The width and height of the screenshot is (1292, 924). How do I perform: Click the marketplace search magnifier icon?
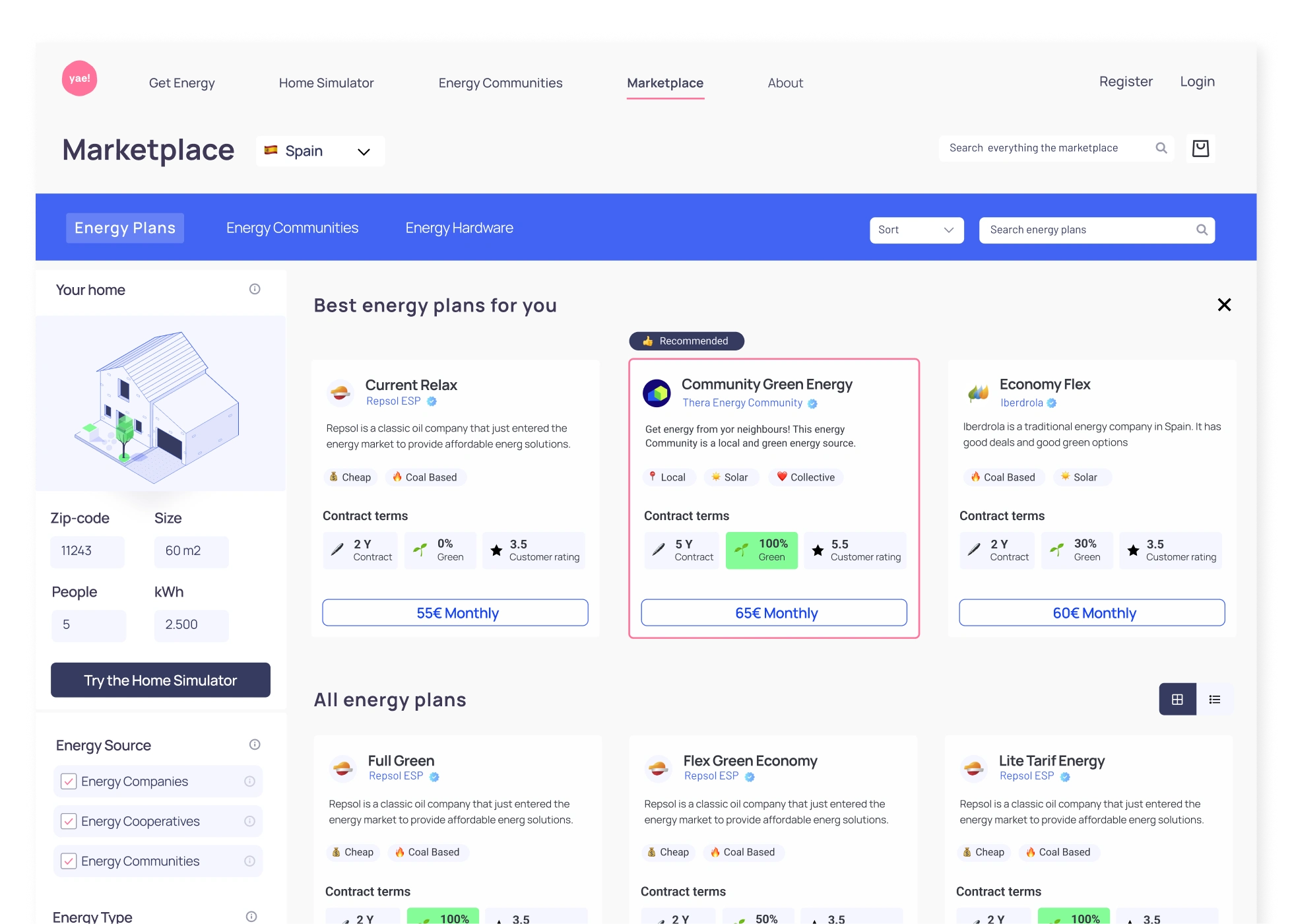(x=1161, y=148)
